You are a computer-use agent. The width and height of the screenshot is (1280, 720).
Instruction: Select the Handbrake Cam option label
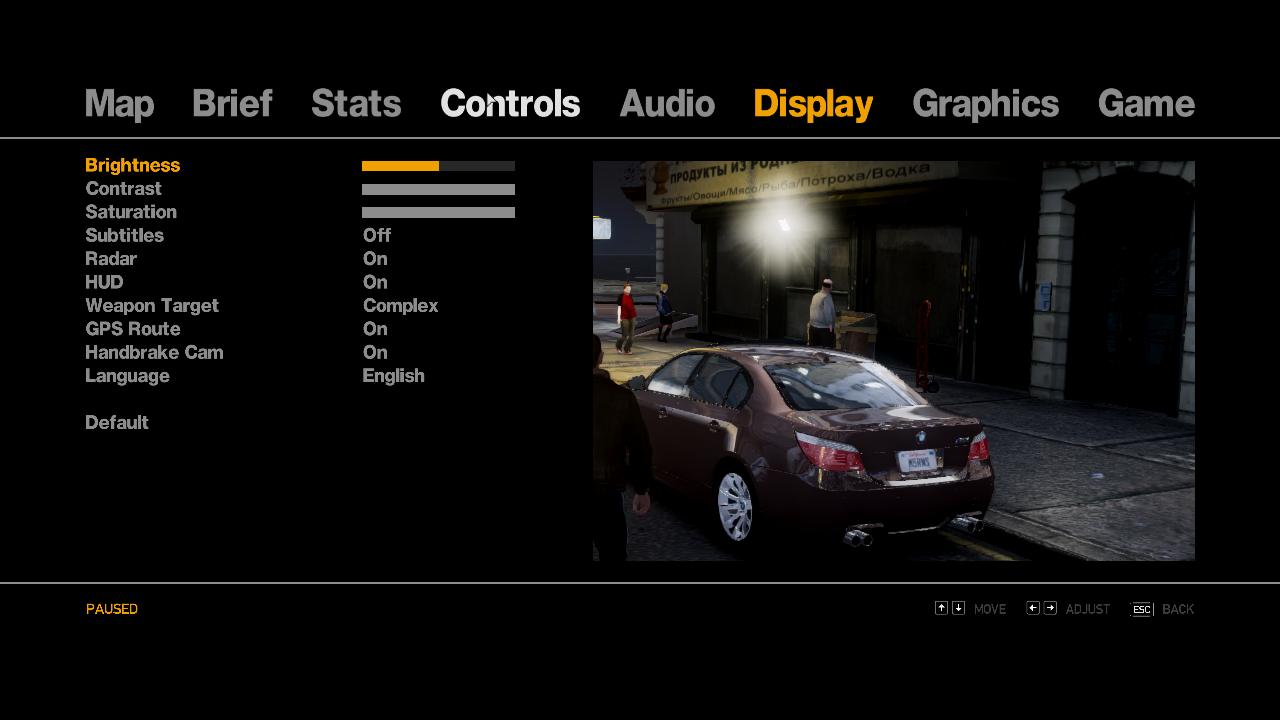click(154, 352)
